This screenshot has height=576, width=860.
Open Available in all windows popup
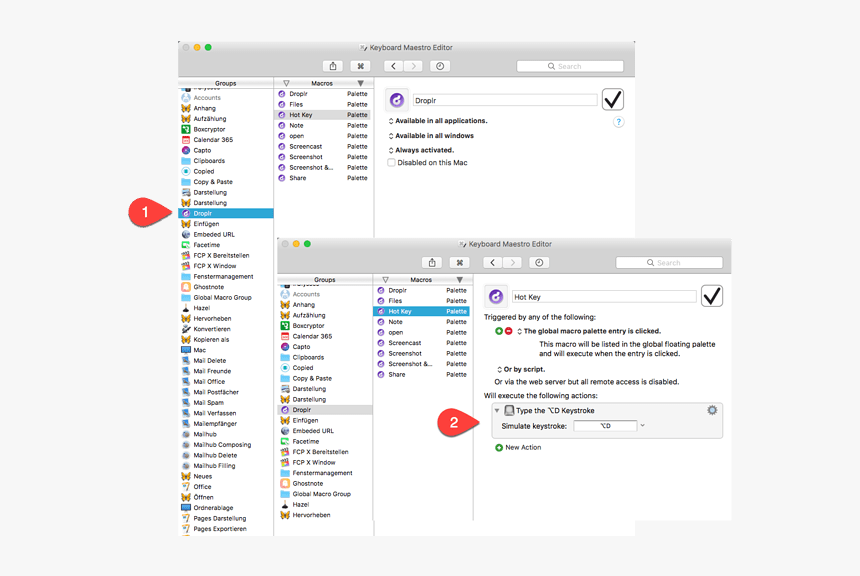(x=431, y=135)
